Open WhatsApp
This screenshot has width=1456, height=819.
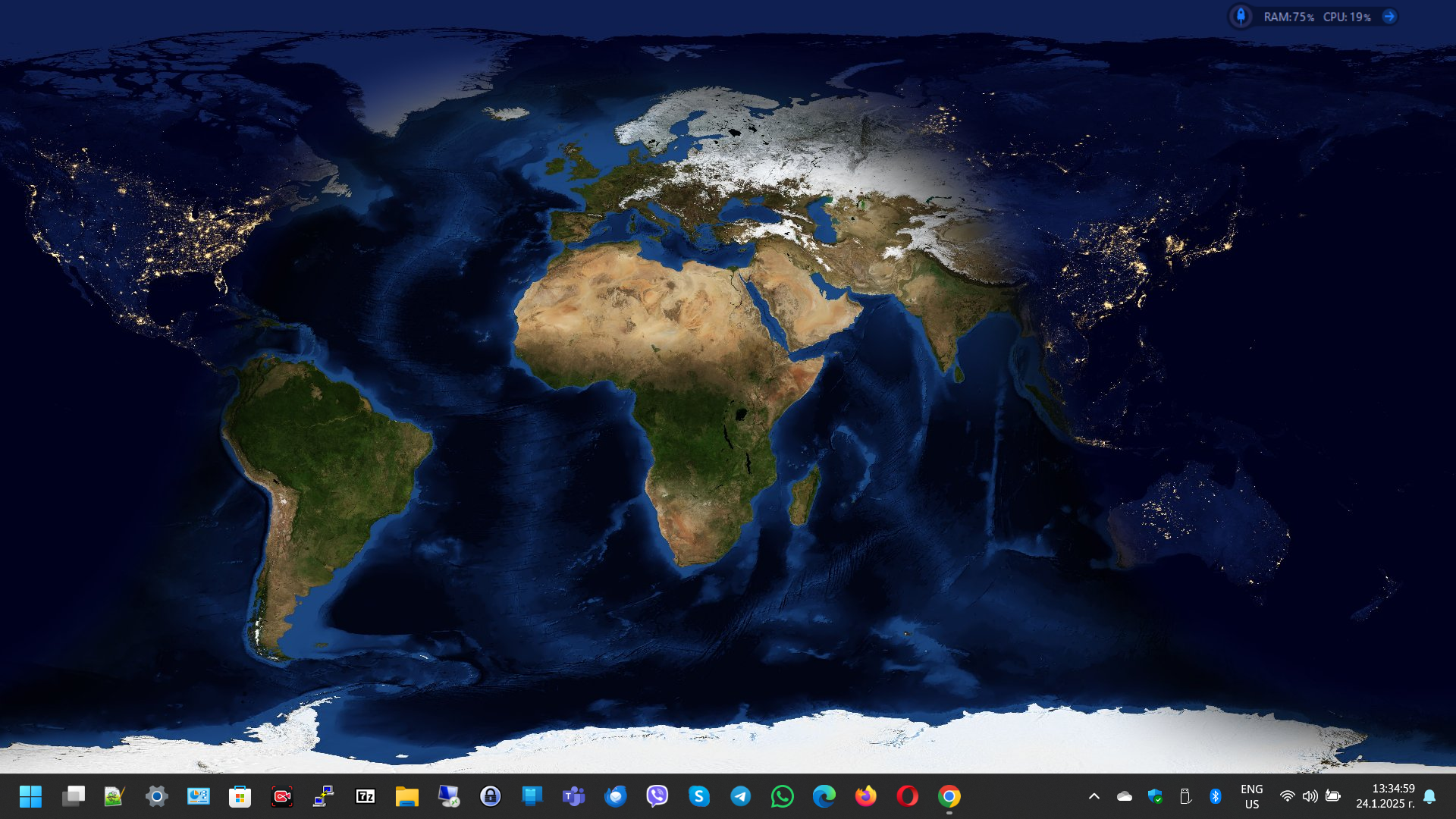[783, 796]
